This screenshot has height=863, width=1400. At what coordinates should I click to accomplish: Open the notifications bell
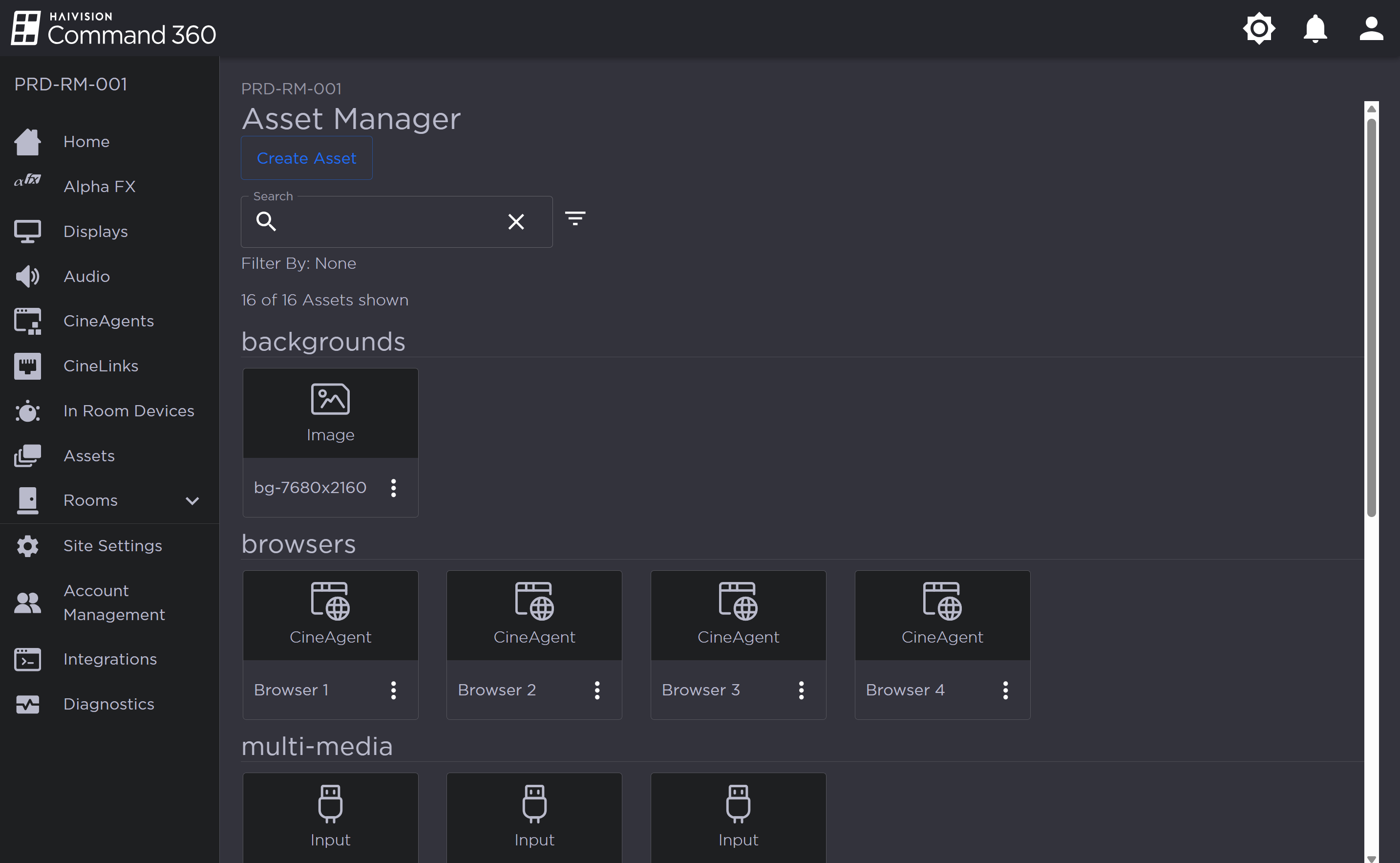point(1315,28)
